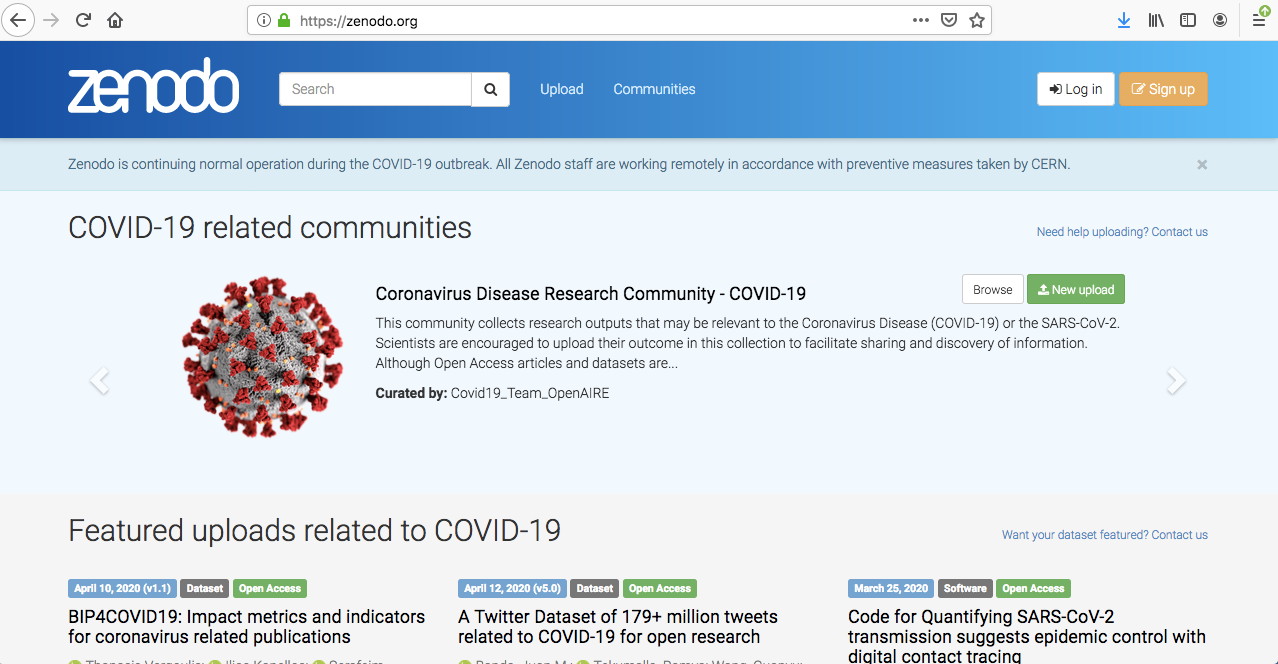1278x664 pixels.
Task: Click the Zenodo logo
Action: click(153, 85)
